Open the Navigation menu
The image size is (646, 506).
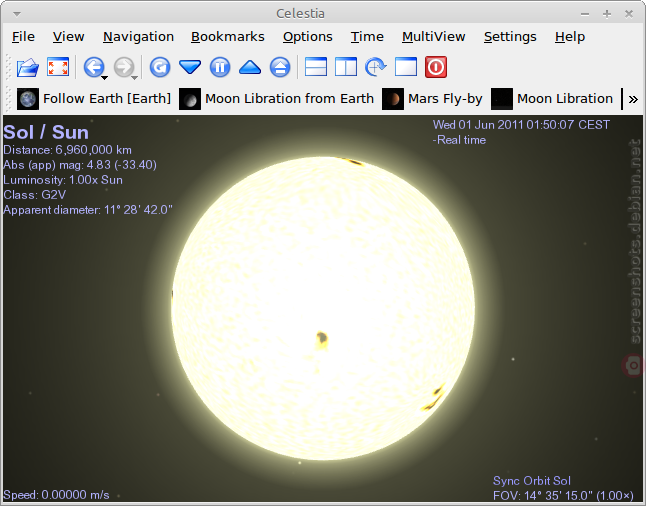coord(138,37)
